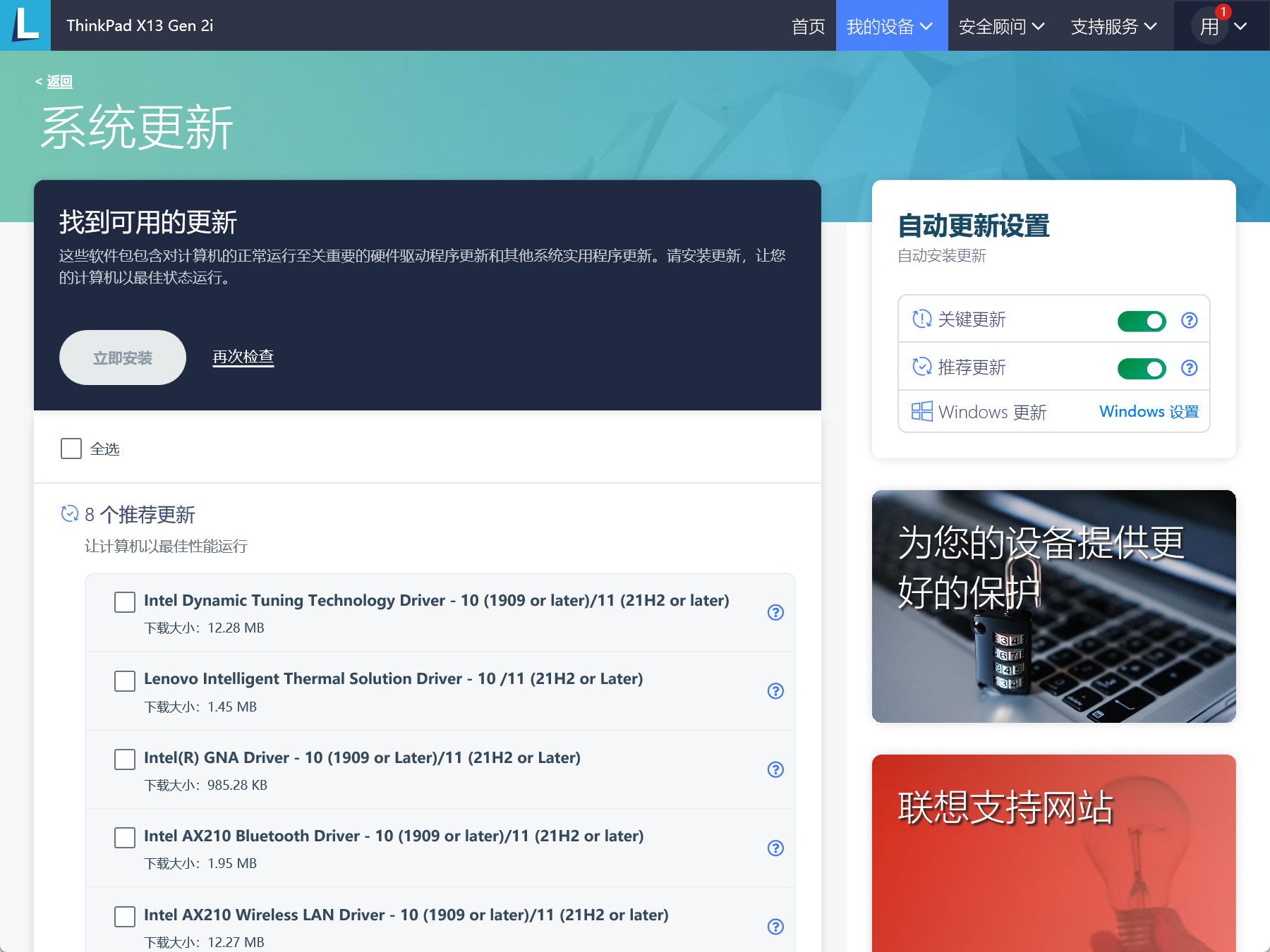Click the 让计算机以最佳性能运行 subtitle
Screen dimensions: 1270x952
tap(167, 547)
